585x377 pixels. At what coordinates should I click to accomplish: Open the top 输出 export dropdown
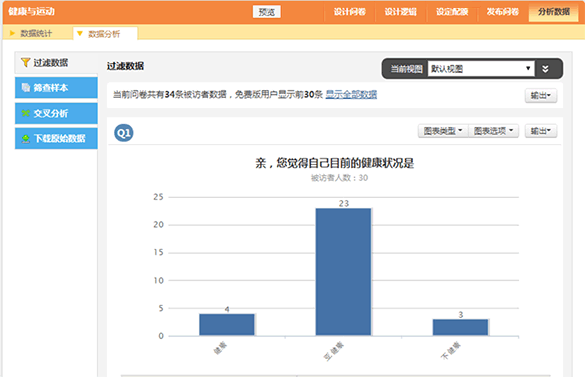[541, 96]
